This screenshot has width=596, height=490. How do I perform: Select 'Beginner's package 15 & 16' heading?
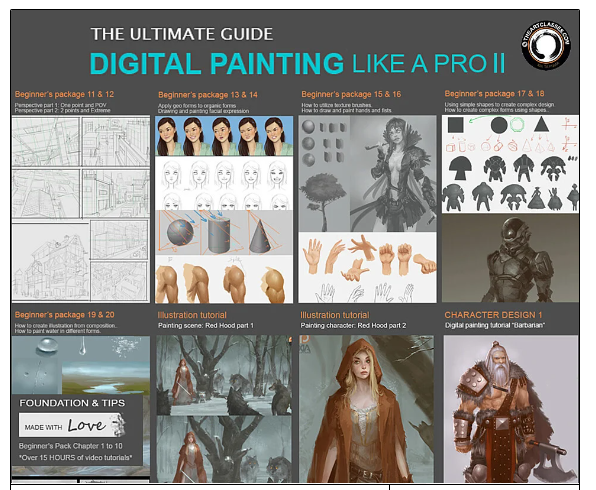pos(351,94)
